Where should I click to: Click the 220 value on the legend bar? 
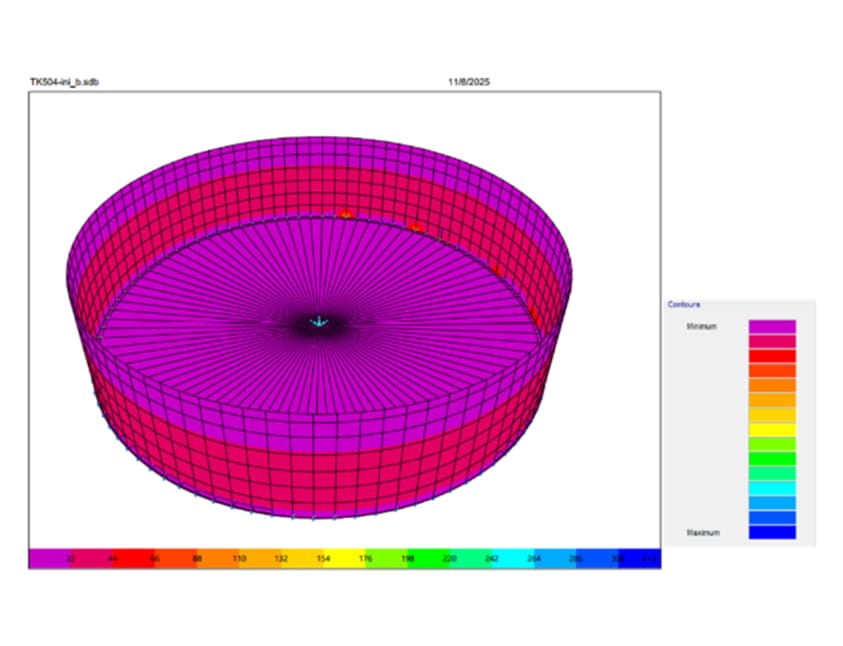click(449, 559)
